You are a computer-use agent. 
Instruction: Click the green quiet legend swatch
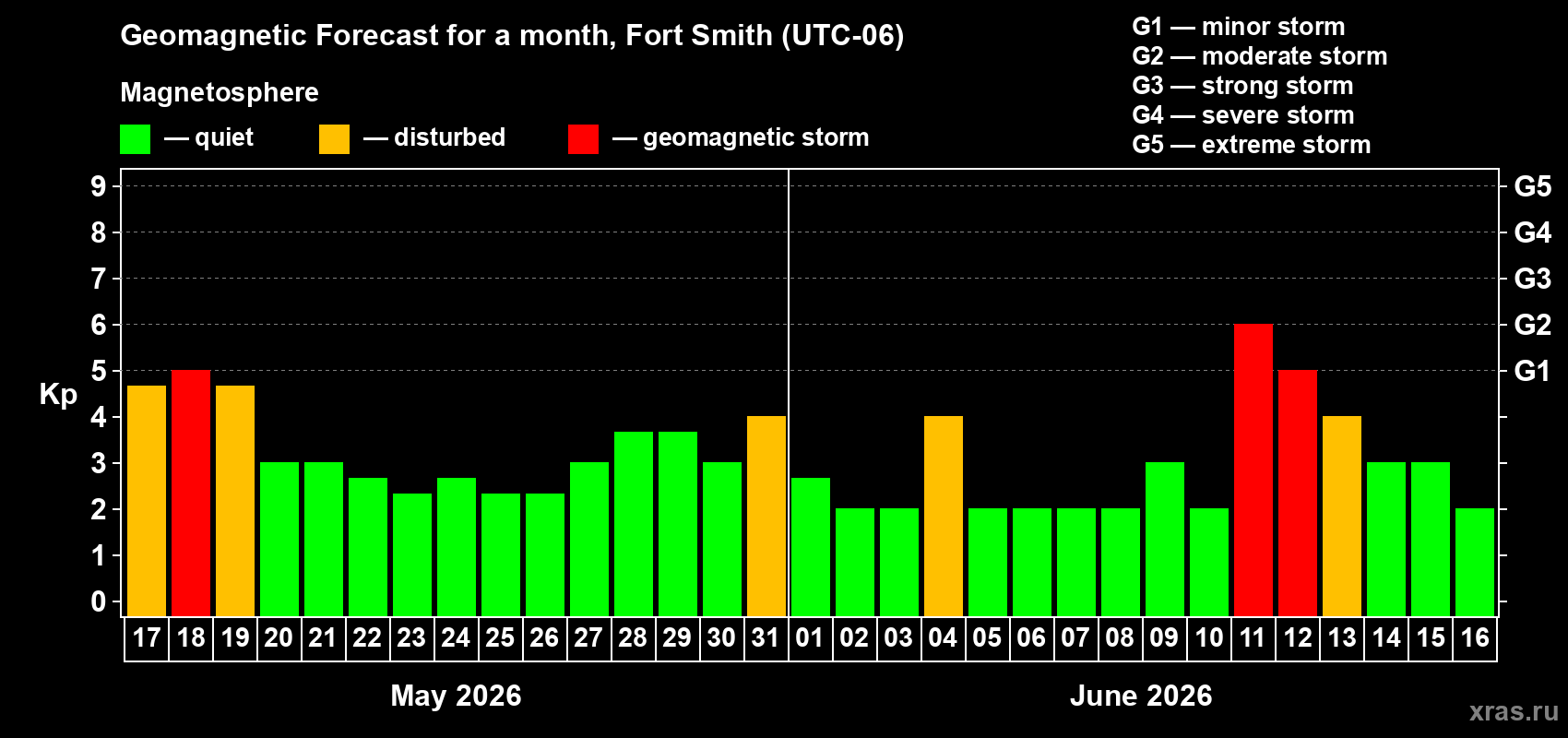pos(135,139)
